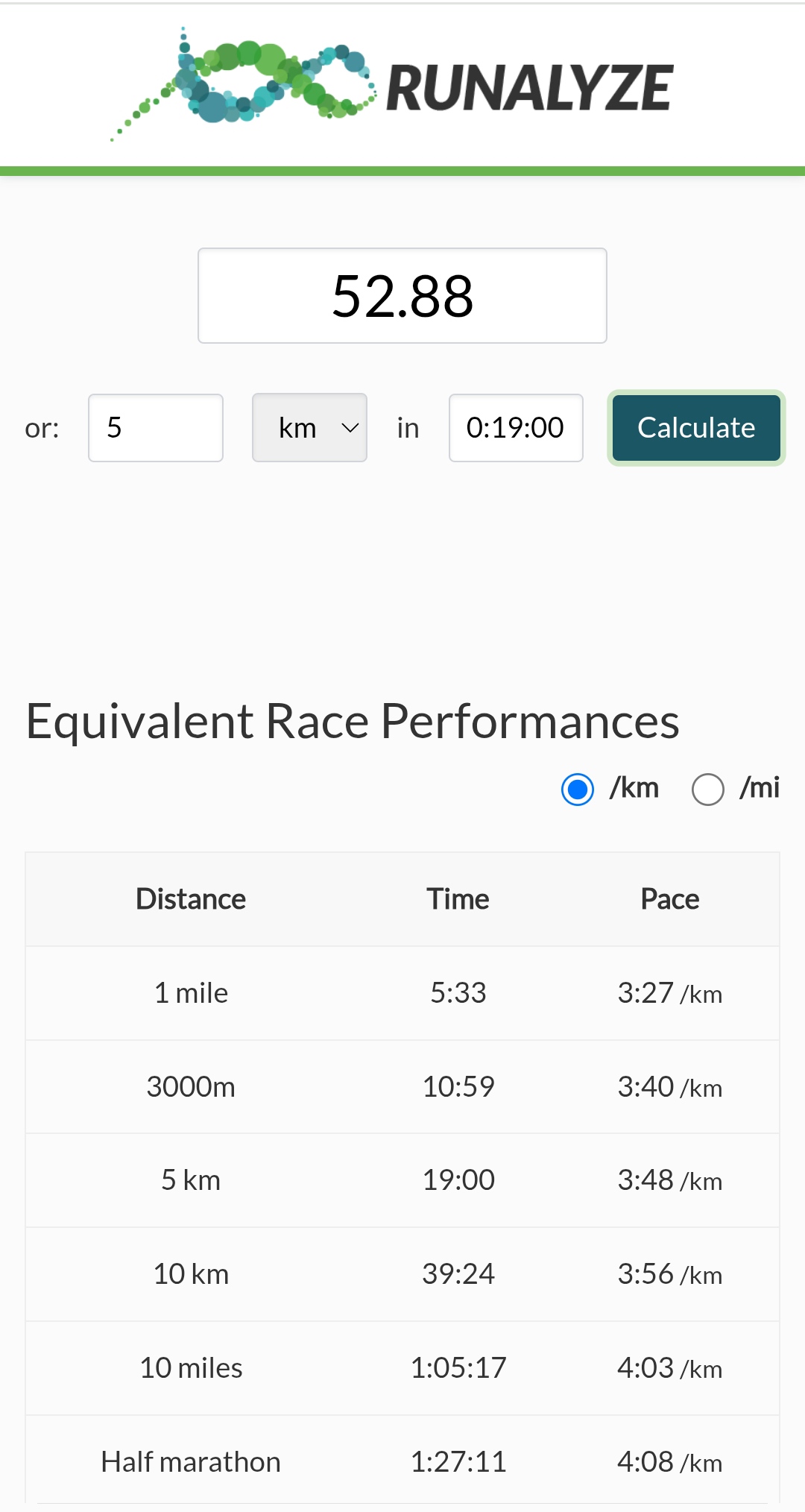805x1512 pixels.
Task: Select the /km pace radio button
Action: click(x=578, y=790)
